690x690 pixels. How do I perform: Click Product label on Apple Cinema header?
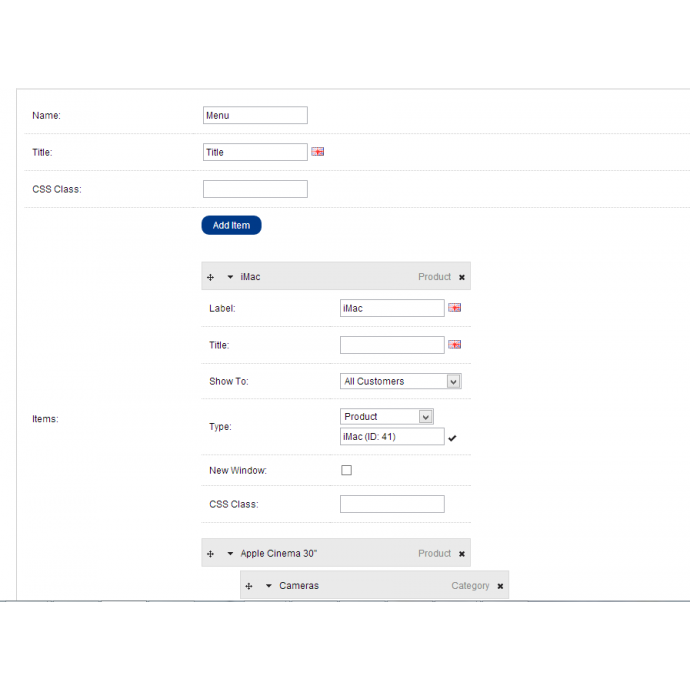click(x=434, y=553)
